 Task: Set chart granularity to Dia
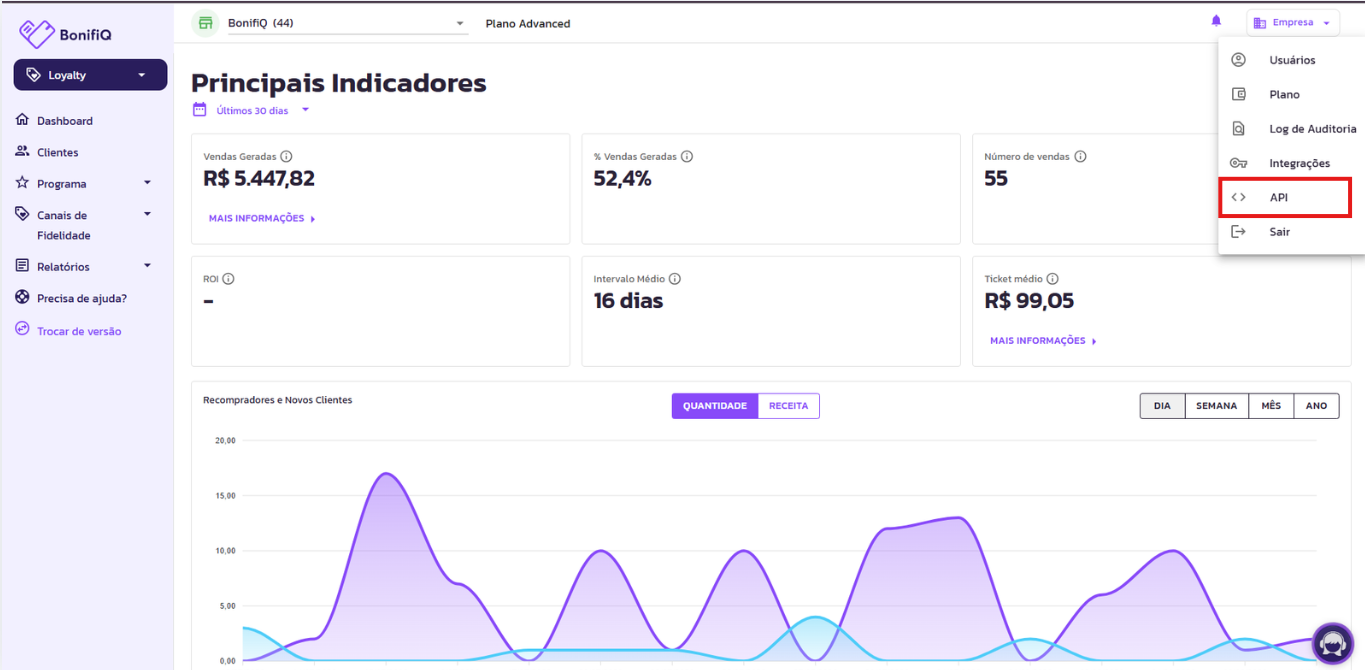click(x=1162, y=406)
